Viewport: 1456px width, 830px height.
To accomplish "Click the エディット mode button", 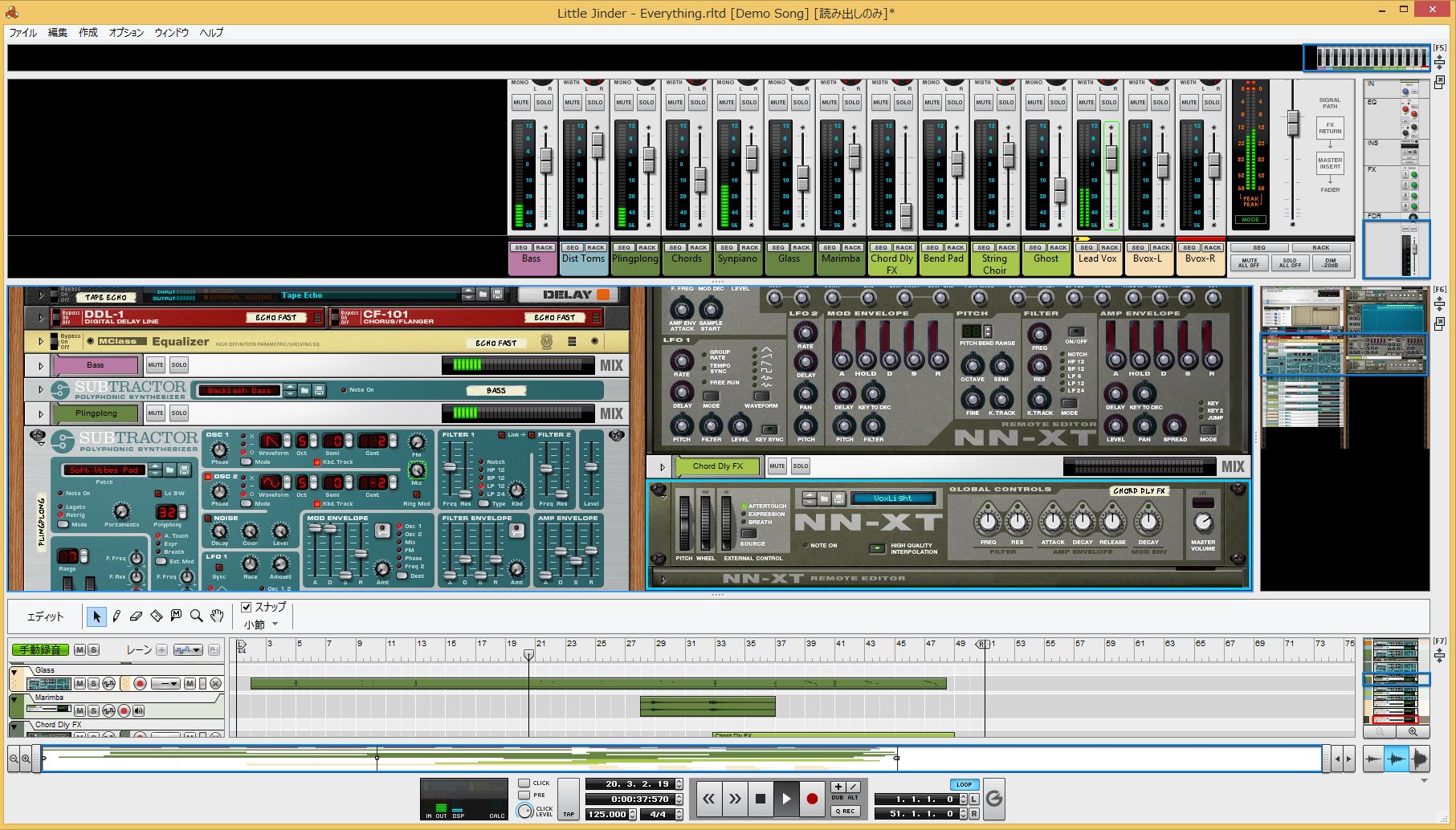I will click(45, 616).
